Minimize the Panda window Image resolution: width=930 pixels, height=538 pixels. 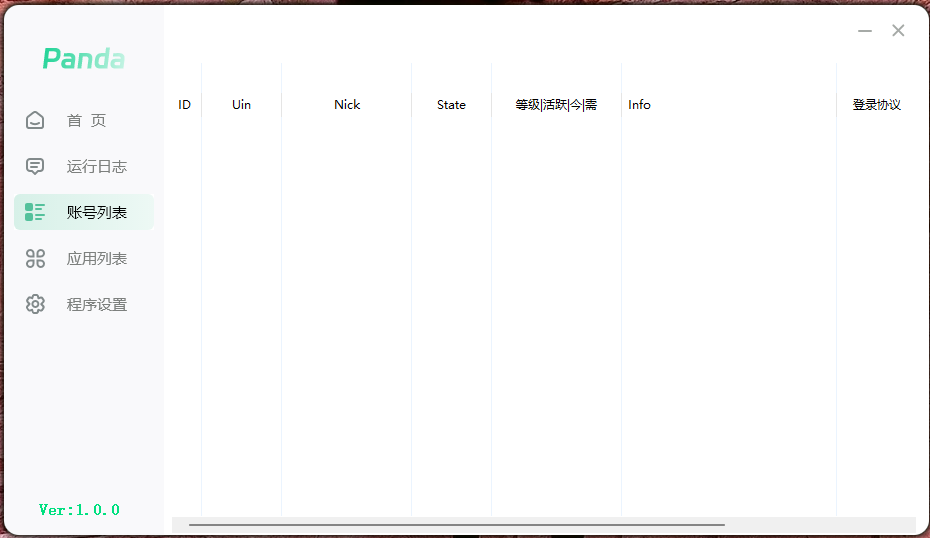tap(865, 31)
